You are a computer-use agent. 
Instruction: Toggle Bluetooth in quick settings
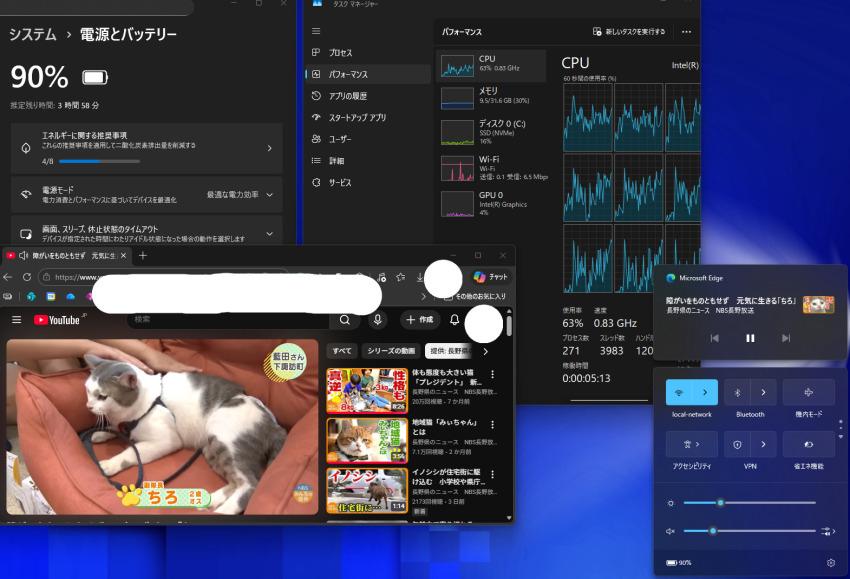739,392
